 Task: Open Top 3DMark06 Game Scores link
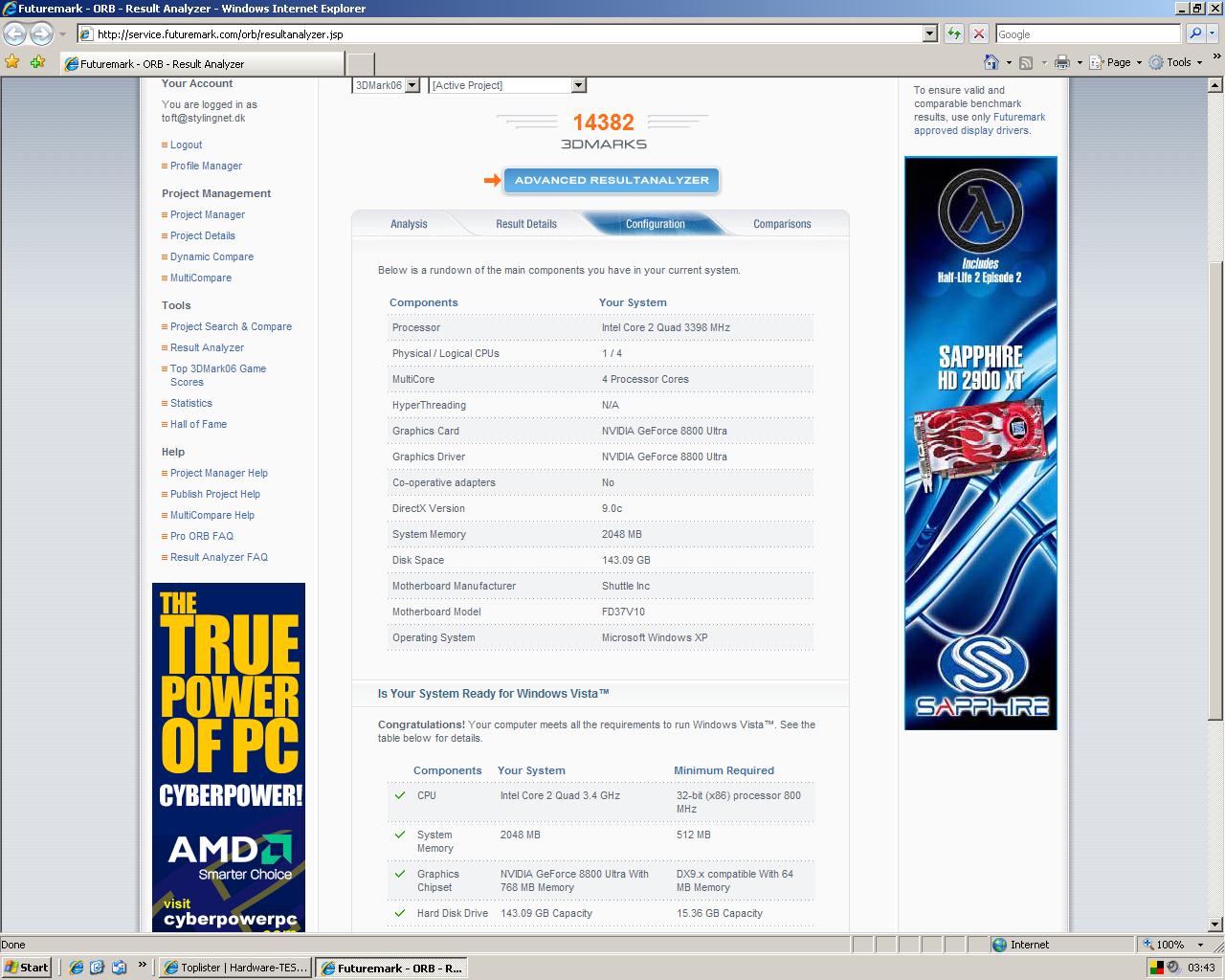pos(218,375)
